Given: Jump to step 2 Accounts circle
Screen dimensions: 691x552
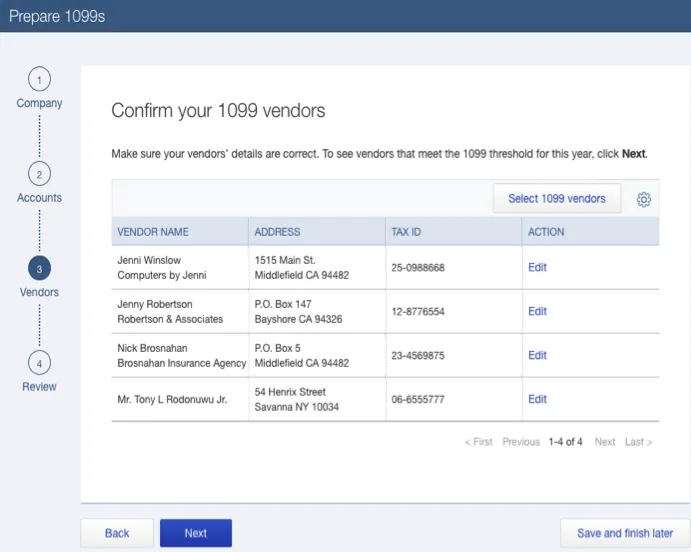Looking at the screenshot, I should (39, 174).
